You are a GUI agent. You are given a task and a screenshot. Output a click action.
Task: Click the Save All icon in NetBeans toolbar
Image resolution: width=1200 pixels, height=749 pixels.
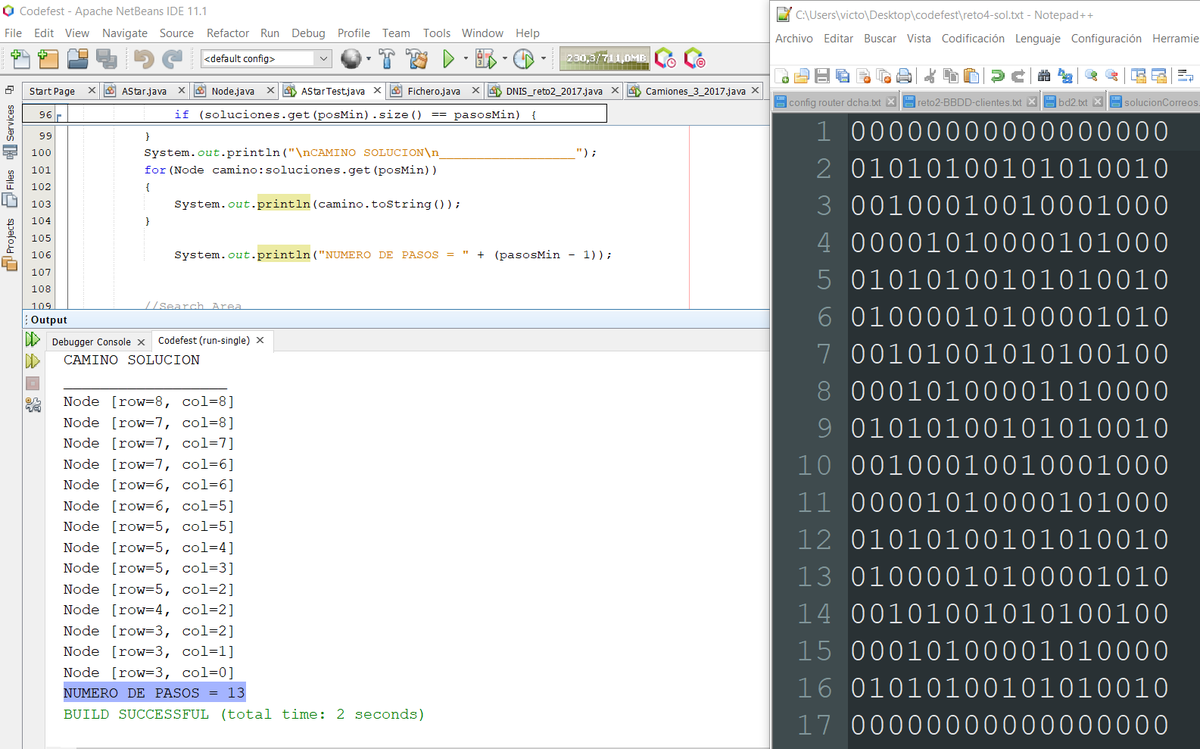pyautogui.click(x=106, y=59)
